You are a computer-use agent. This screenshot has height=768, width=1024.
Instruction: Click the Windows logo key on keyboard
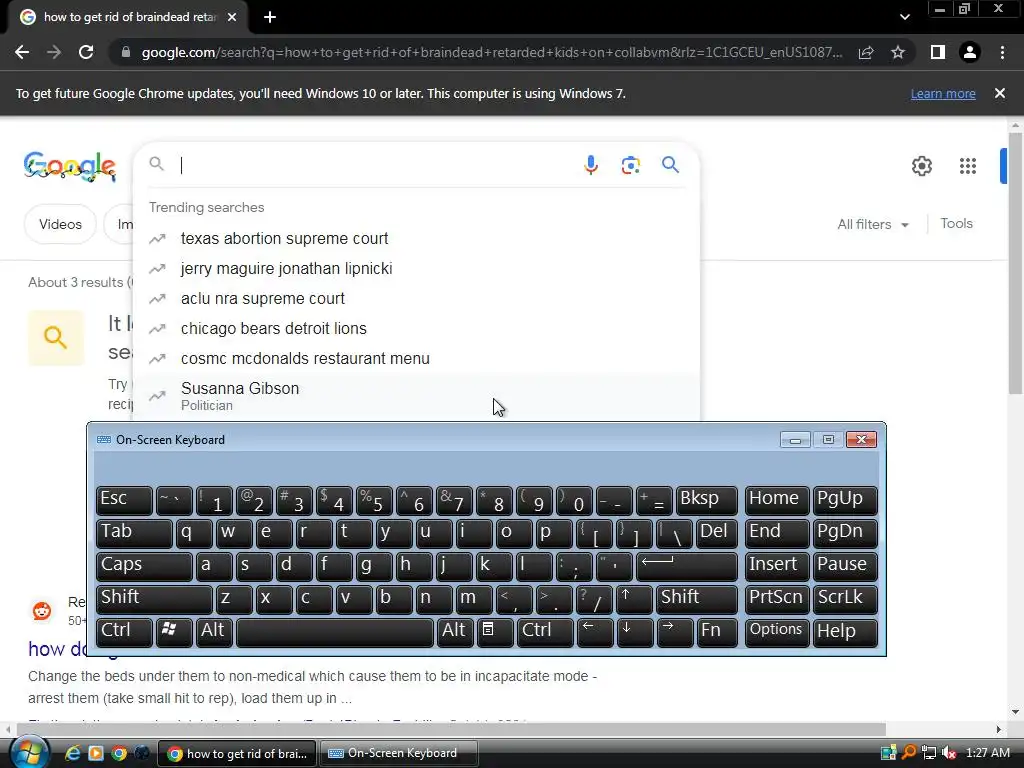(x=174, y=632)
